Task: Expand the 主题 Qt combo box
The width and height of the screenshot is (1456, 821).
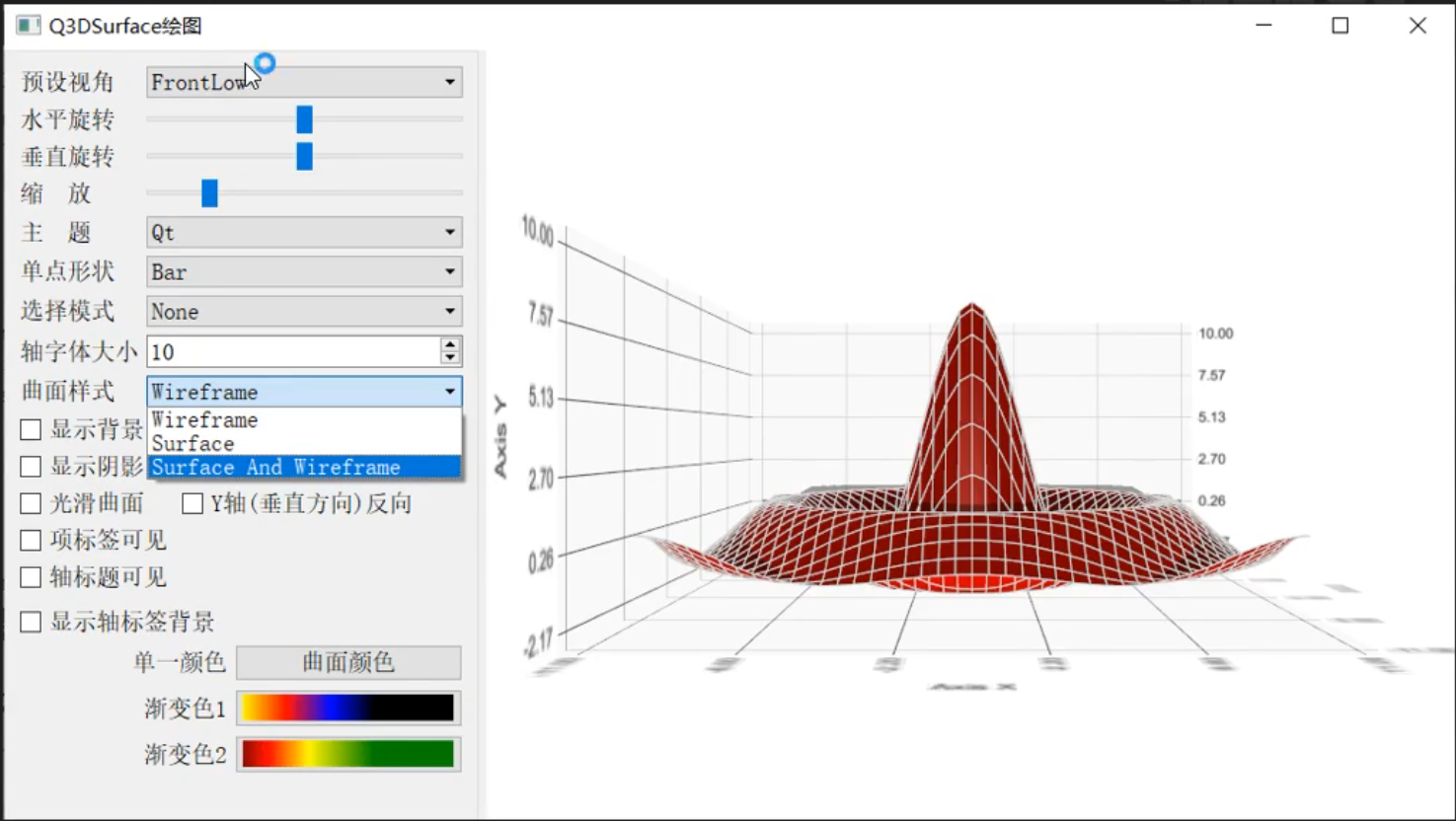Action: coord(303,233)
